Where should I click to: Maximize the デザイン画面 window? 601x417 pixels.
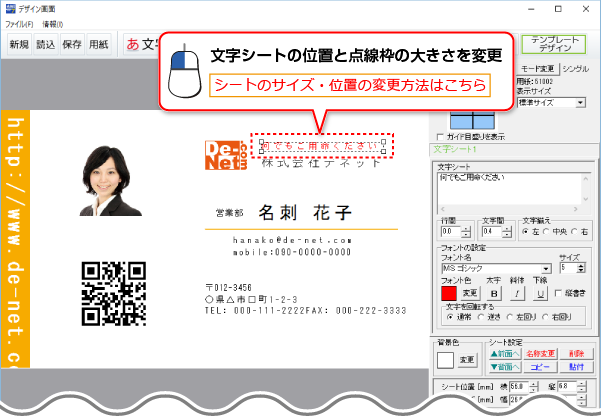pyautogui.click(x=558, y=9)
